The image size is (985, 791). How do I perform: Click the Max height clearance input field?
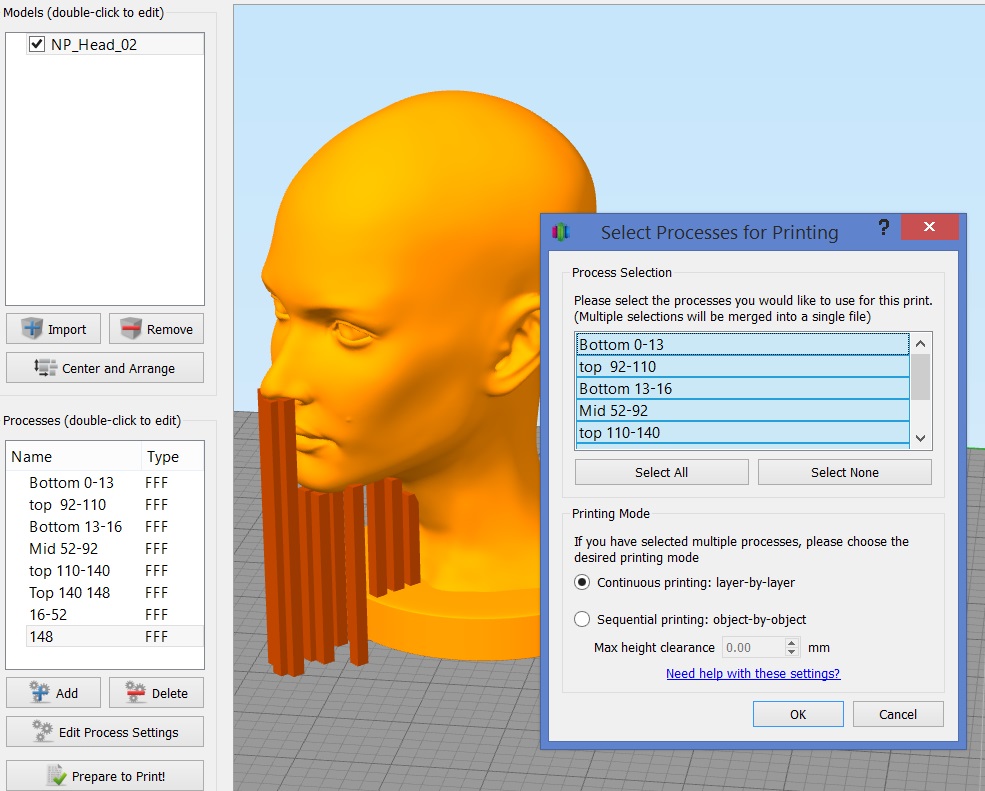point(753,648)
